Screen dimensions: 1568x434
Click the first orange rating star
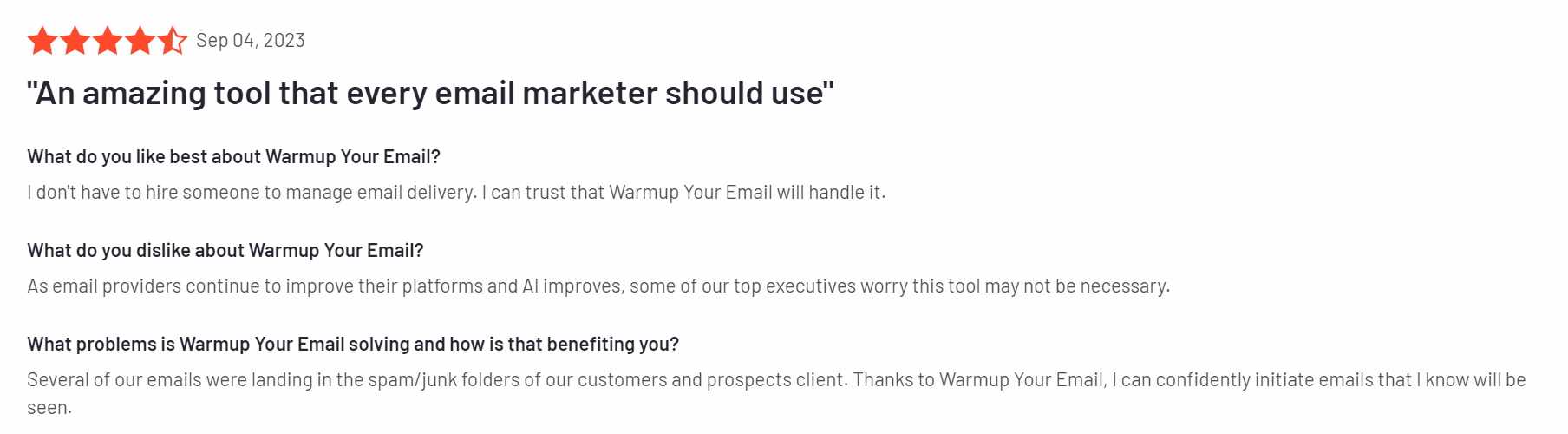[x=42, y=41]
